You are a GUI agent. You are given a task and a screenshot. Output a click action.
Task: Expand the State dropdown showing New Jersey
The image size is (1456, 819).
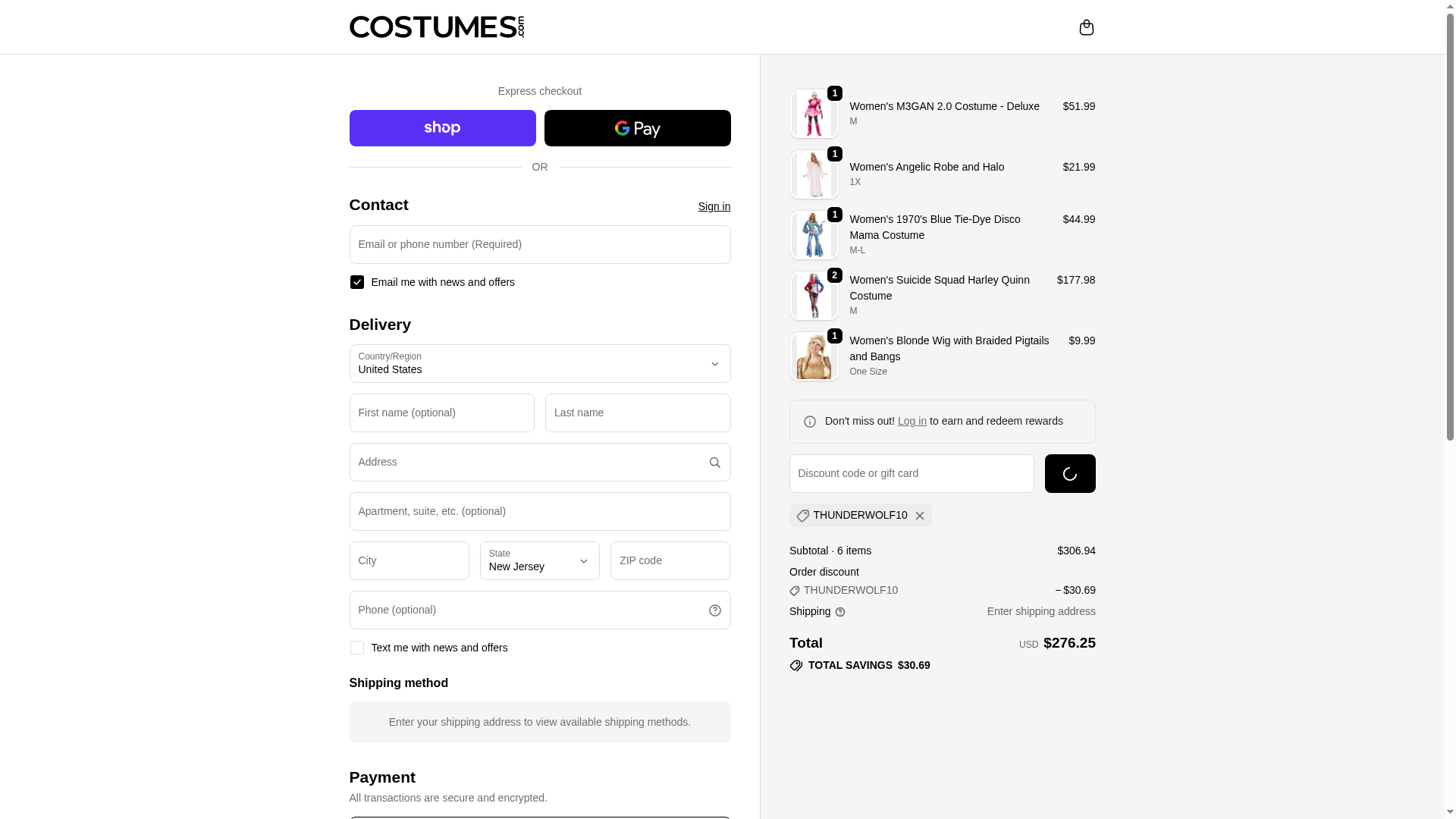pyautogui.click(x=539, y=560)
